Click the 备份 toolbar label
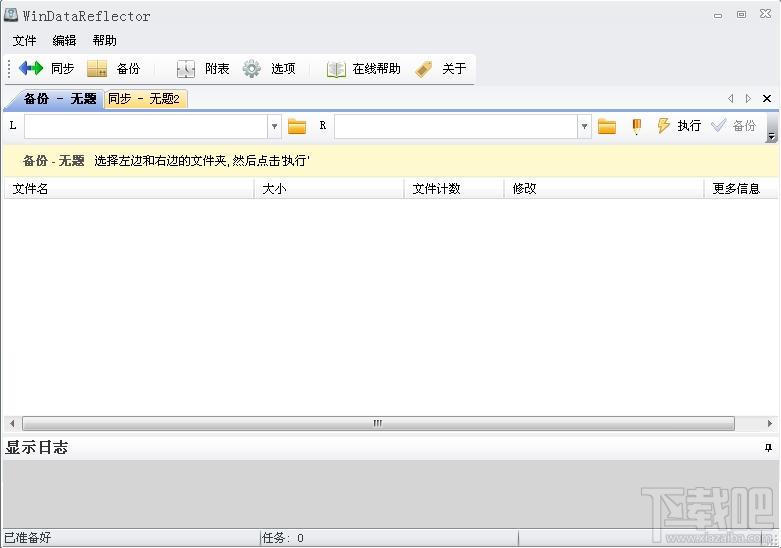This screenshot has width=781, height=548. tap(129, 68)
